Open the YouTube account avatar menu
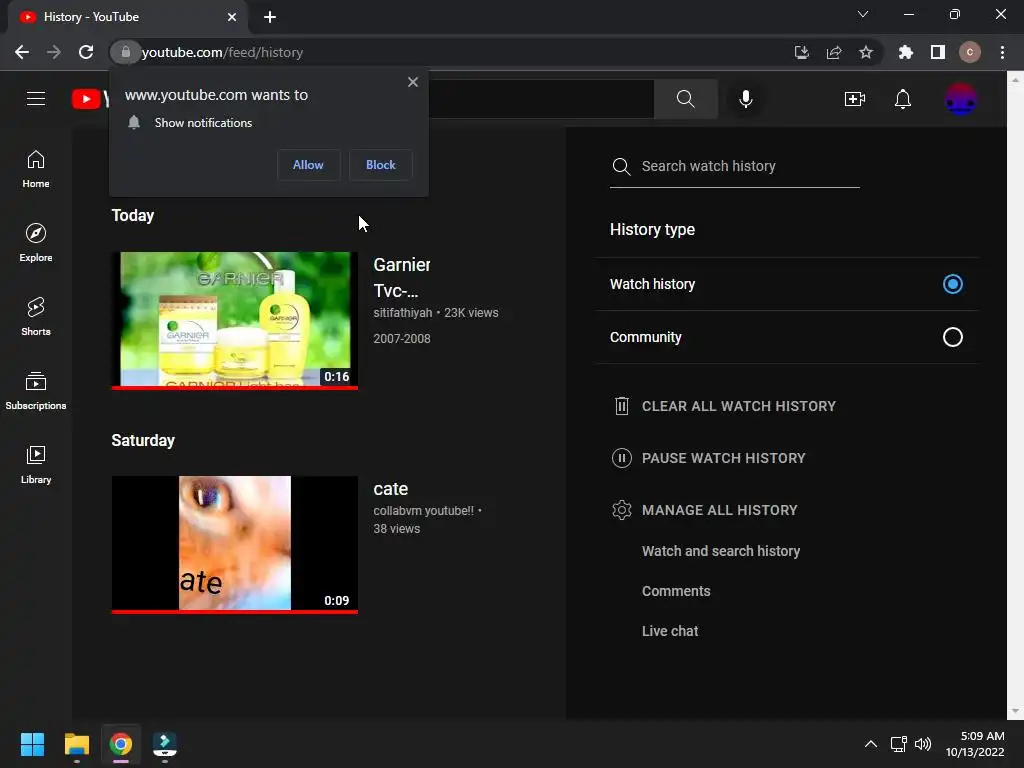 pyautogui.click(x=960, y=99)
